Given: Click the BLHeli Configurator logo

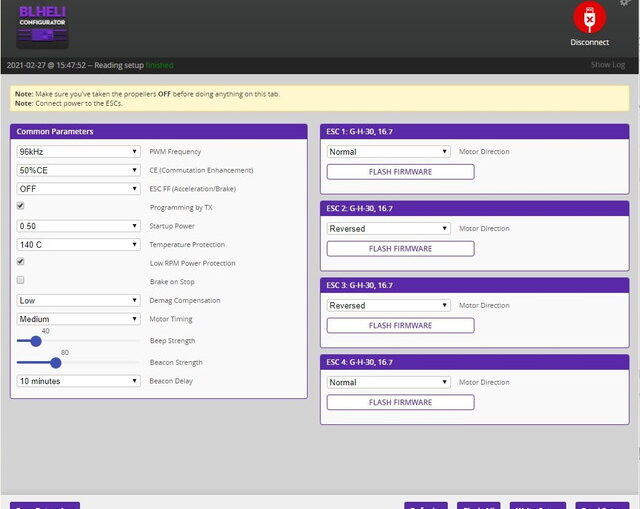Looking at the screenshot, I should point(43,26).
